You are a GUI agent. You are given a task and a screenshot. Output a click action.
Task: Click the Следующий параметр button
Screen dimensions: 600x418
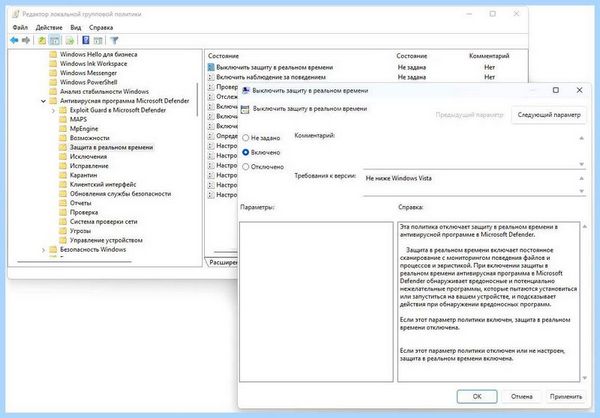[x=549, y=115]
